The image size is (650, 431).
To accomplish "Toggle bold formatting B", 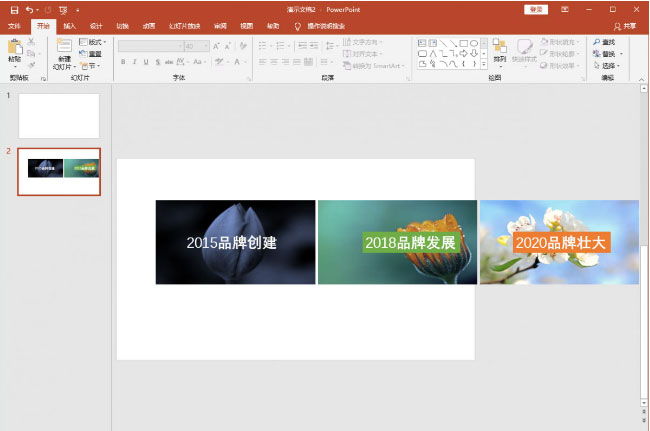I will (x=123, y=62).
